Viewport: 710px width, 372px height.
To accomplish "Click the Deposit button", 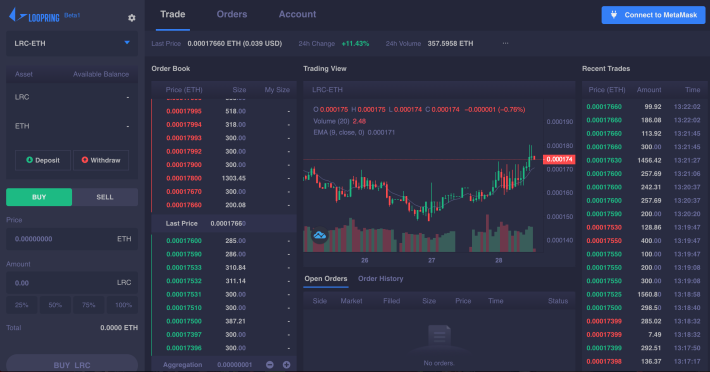I will pos(43,160).
